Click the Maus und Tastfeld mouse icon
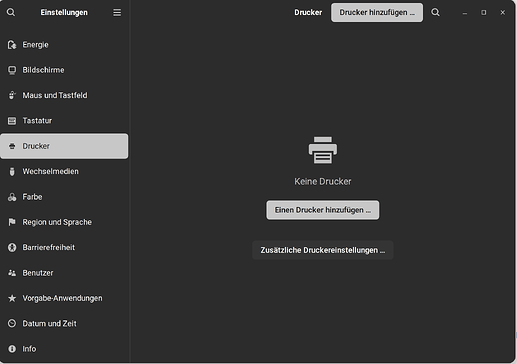The width and height of the screenshot is (517, 364). [12, 95]
